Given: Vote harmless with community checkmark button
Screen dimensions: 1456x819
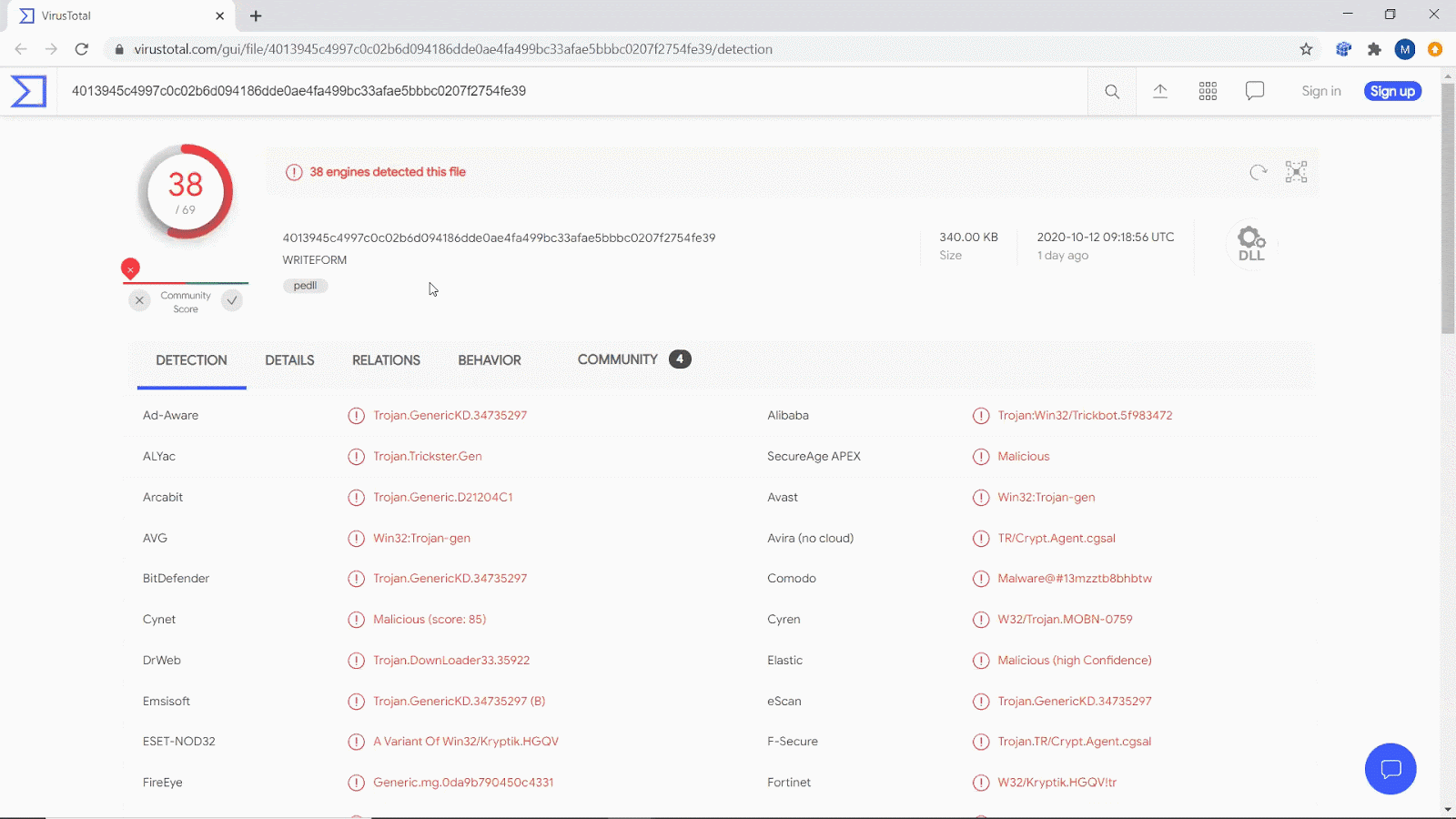Looking at the screenshot, I should tap(232, 300).
